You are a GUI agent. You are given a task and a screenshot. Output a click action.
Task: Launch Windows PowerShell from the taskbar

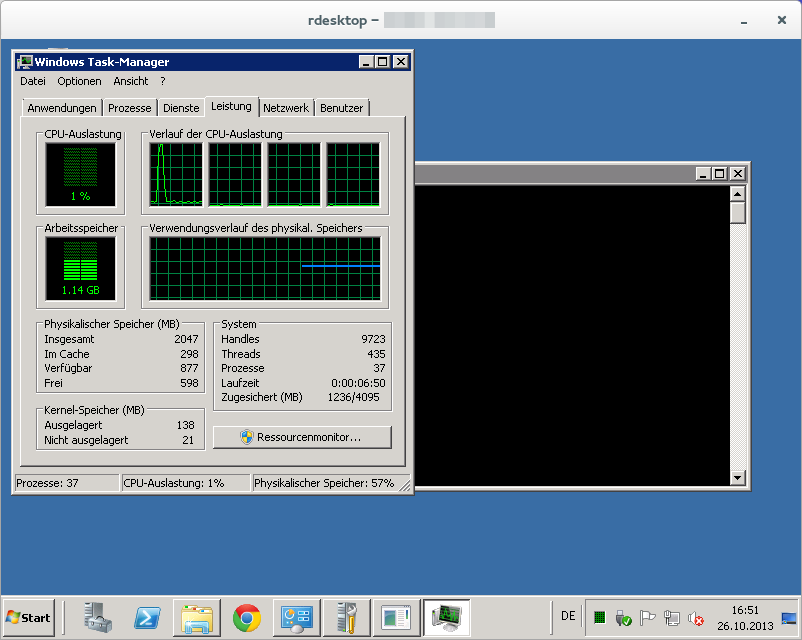click(147, 617)
